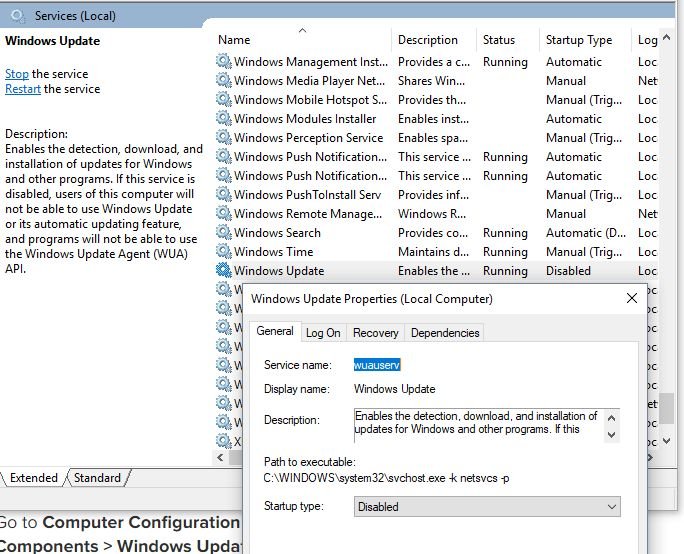684x554 pixels.
Task: Open the Recovery tab
Action: [x=375, y=333]
